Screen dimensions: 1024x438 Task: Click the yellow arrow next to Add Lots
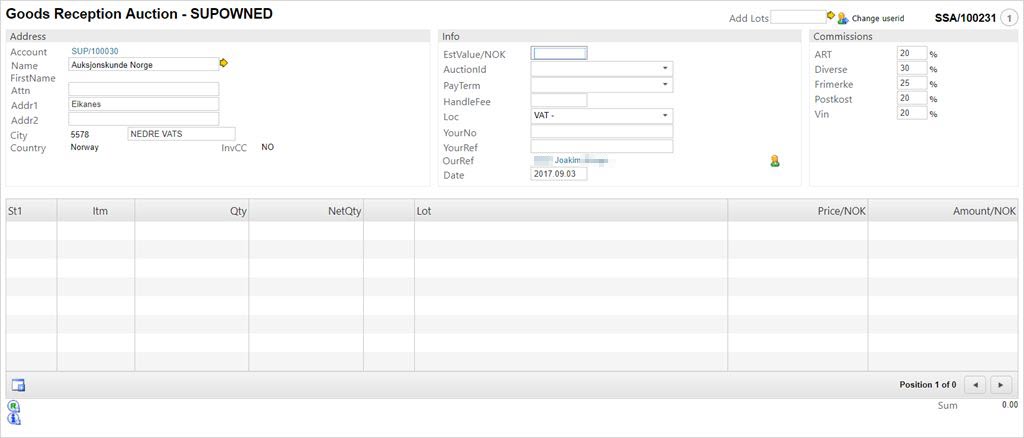click(x=831, y=16)
